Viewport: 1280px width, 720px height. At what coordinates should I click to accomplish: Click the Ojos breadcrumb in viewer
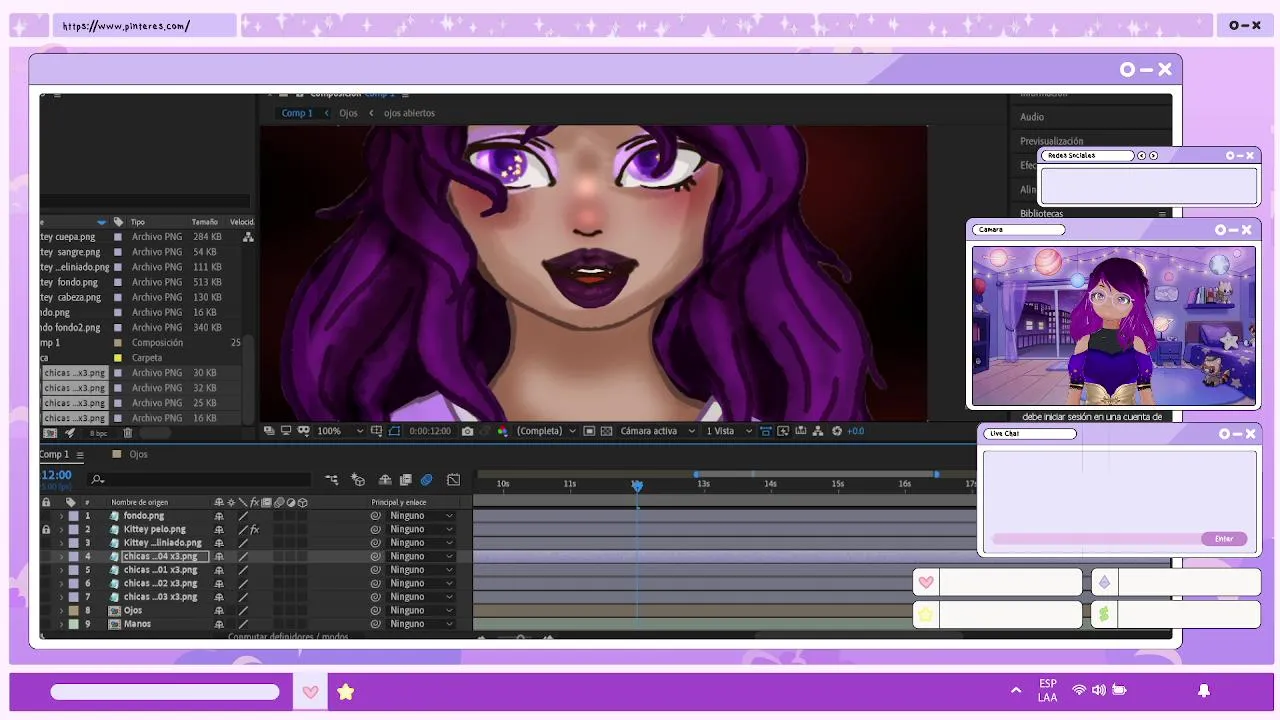pos(348,113)
